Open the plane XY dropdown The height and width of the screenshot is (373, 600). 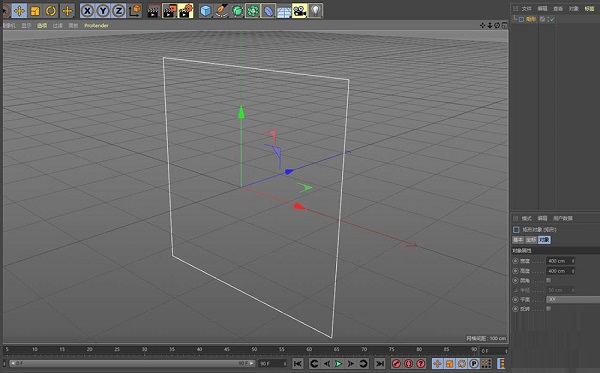pyautogui.click(x=573, y=300)
